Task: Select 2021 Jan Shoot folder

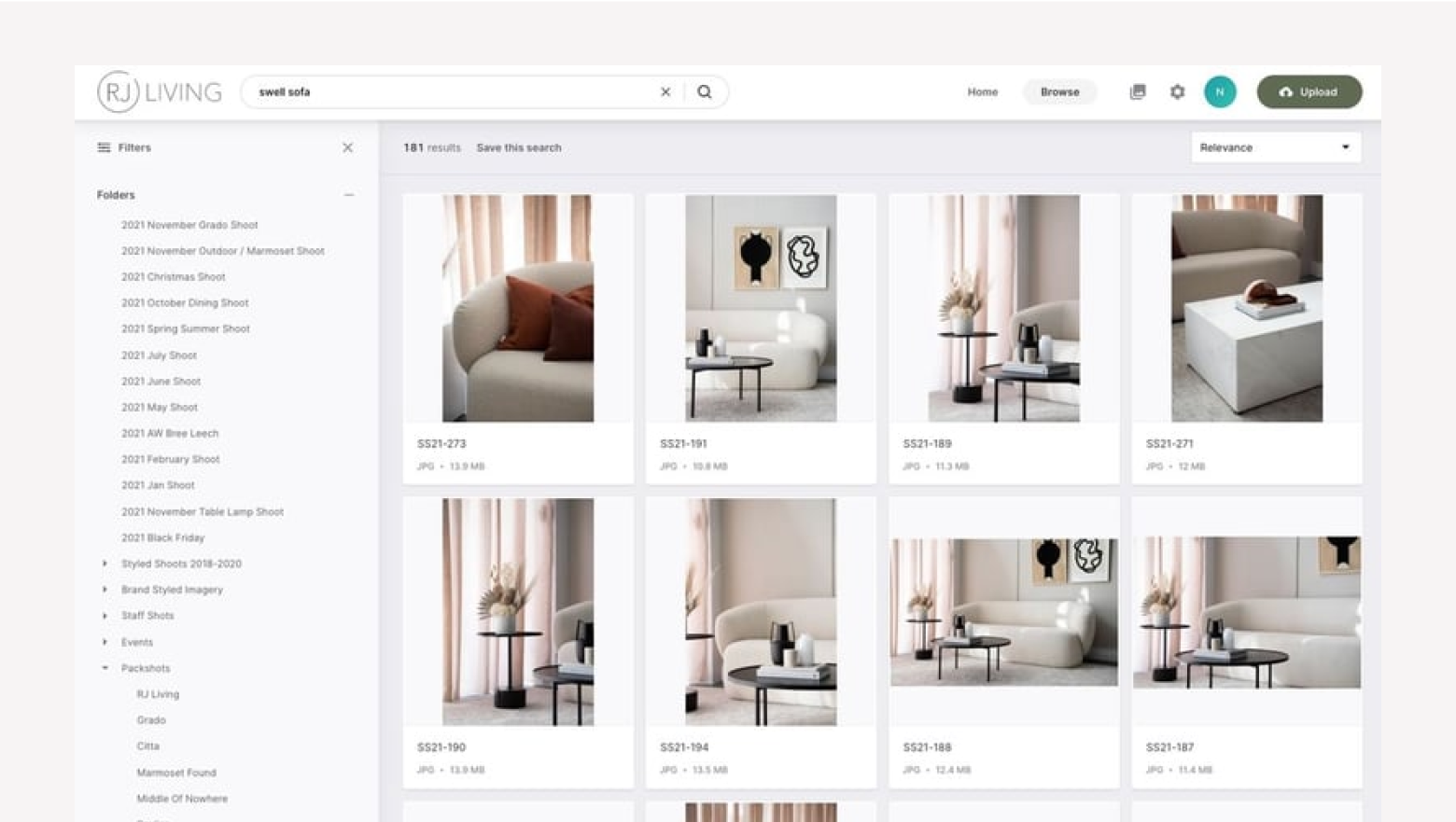Action: [x=158, y=485]
